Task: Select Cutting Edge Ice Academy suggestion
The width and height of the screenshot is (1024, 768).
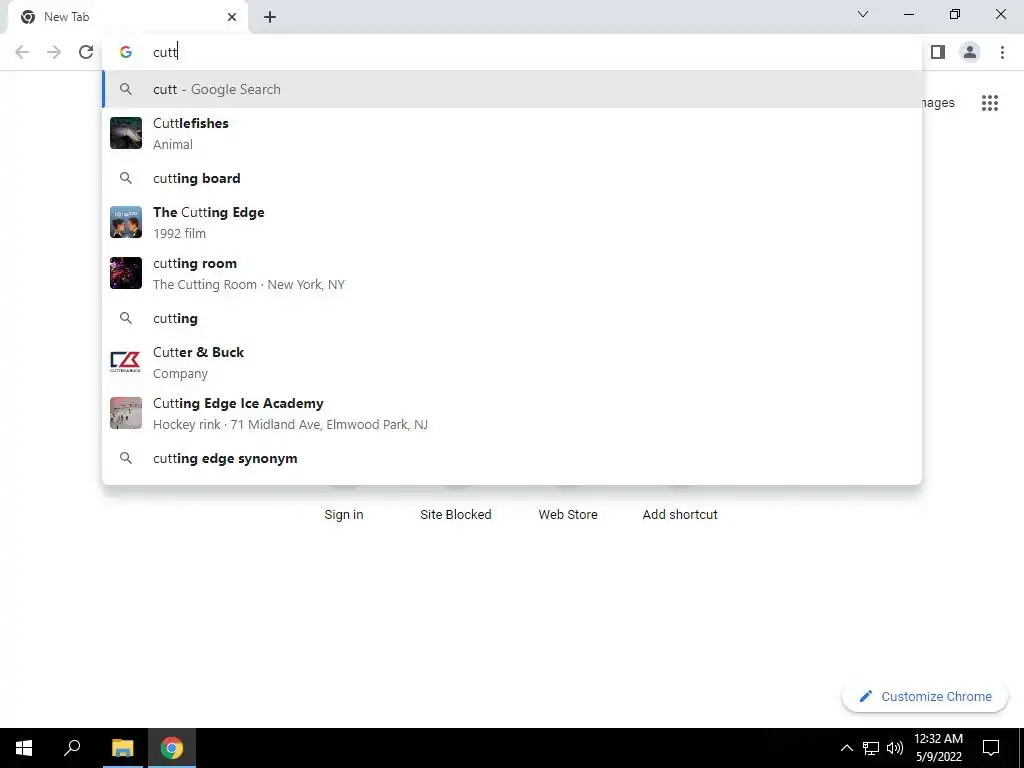Action: pyautogui.click(x=513, y=413)
